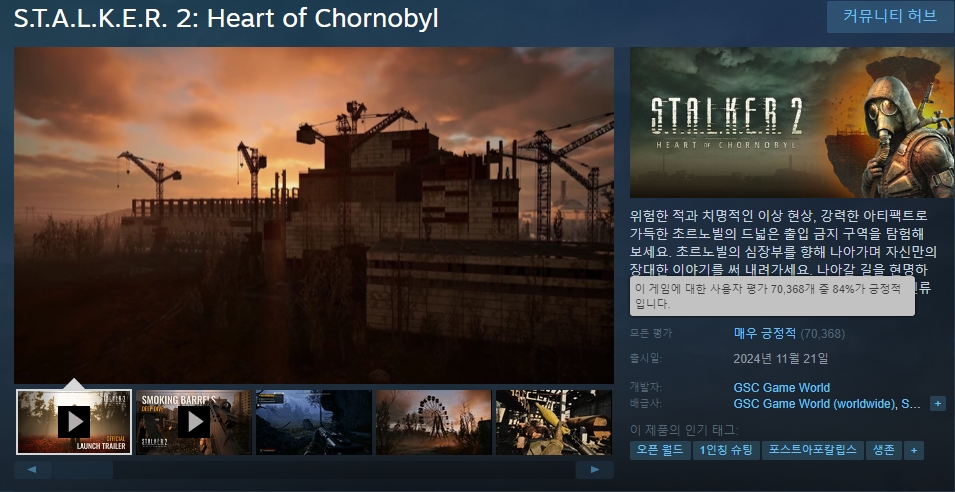Click the thumbnail strip scrollbar handle

click(82, 469)
